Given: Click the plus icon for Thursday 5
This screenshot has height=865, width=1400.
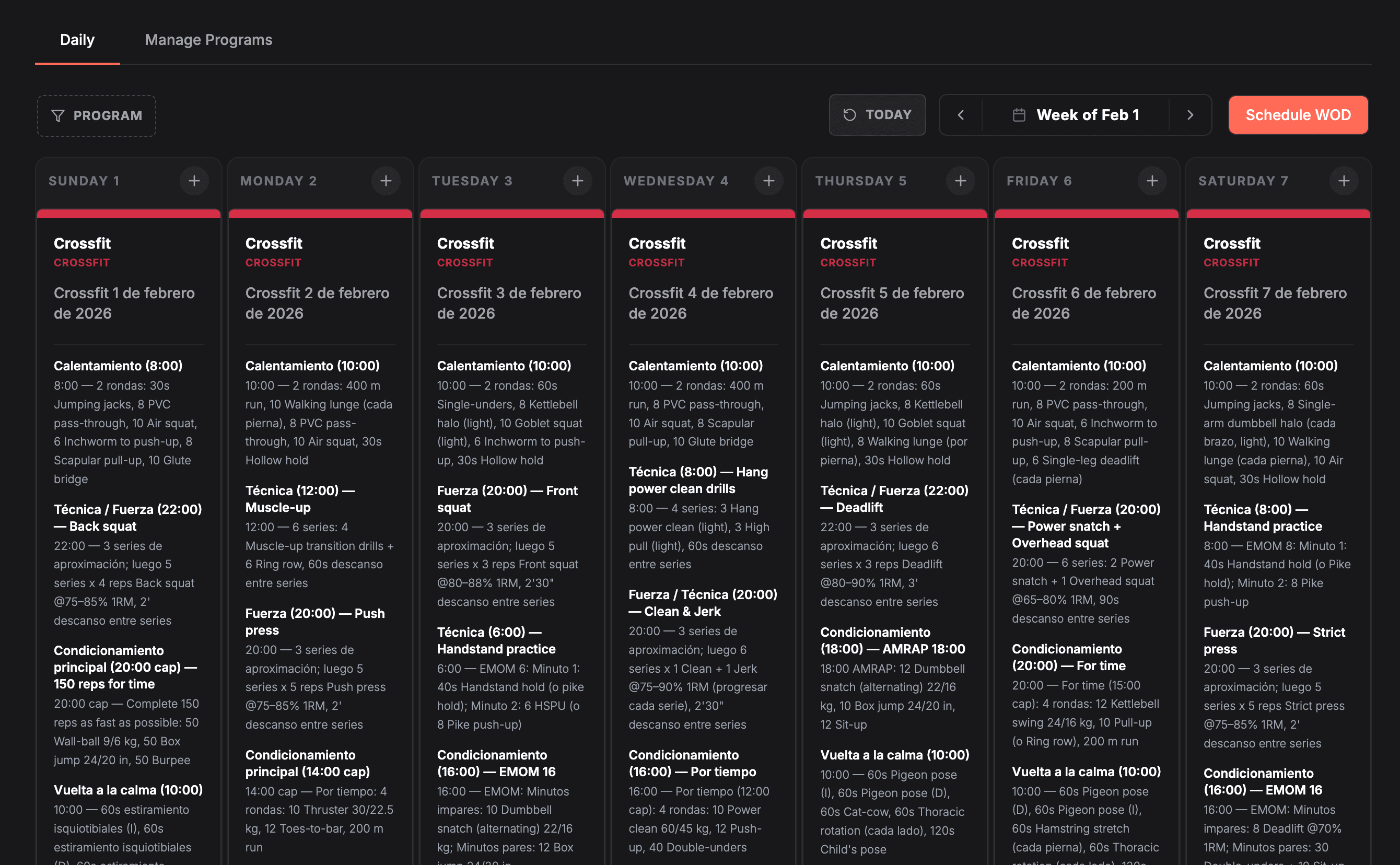Looking at the screenshot, I should coord(960,181).
